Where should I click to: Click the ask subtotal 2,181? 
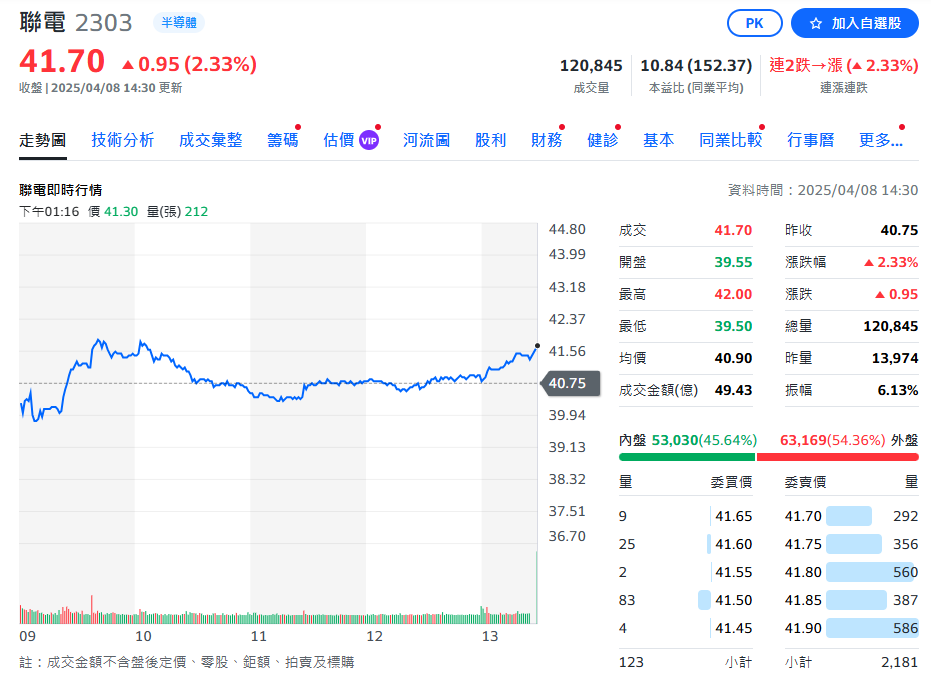pyautogui.click(x=900, y=662)
